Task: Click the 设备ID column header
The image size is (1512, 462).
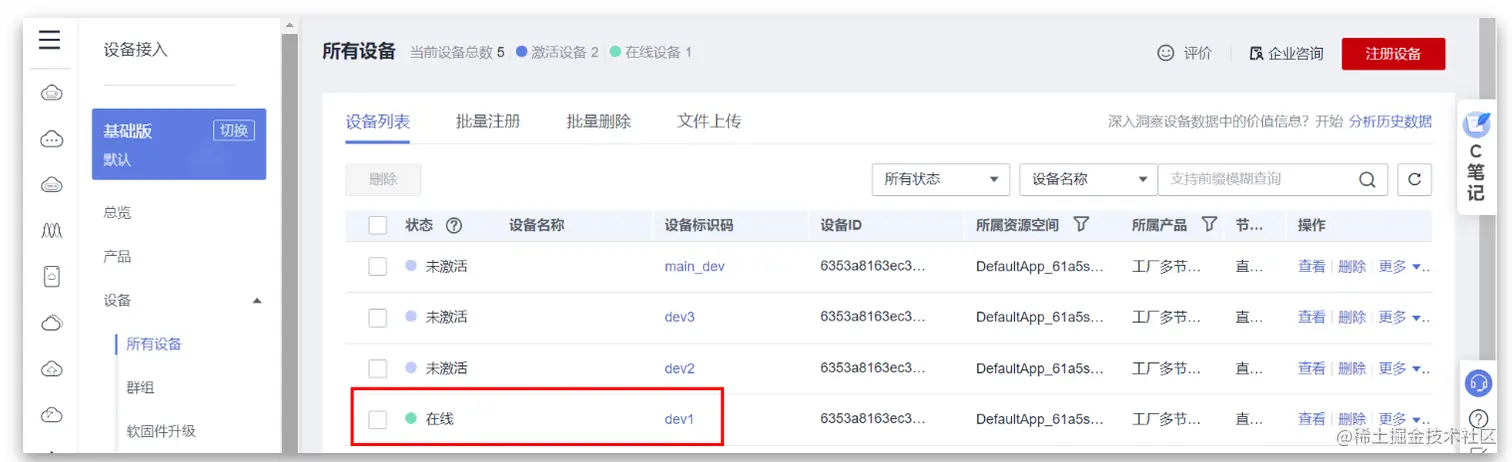Action: point(841,225)
